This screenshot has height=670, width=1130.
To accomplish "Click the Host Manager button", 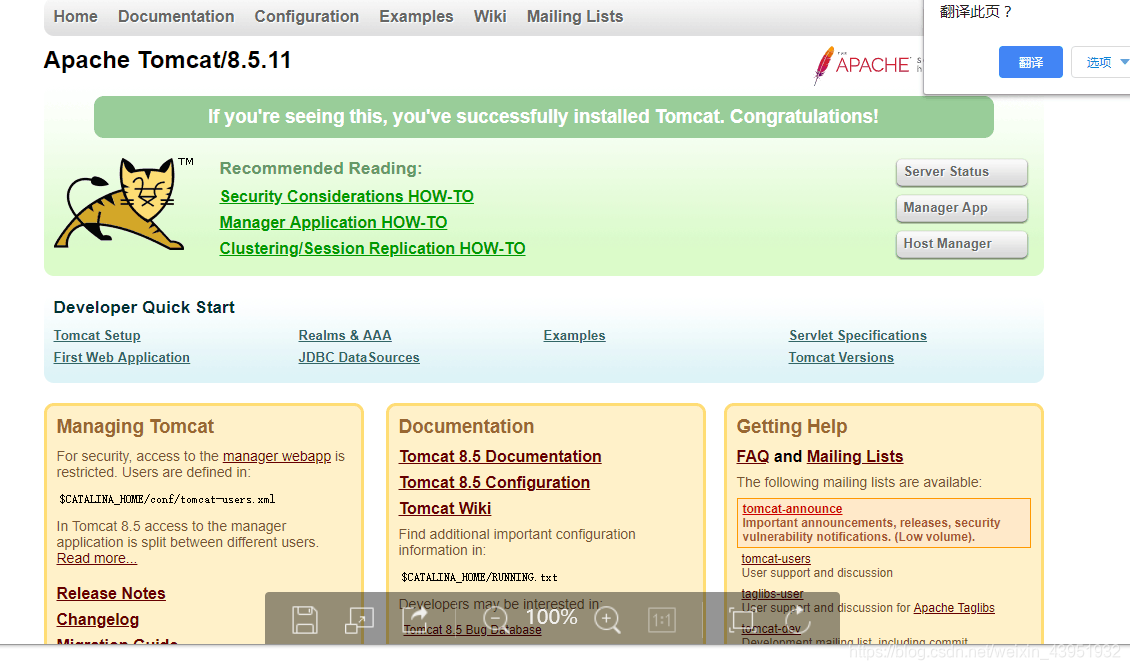I will tap(961, 244).
